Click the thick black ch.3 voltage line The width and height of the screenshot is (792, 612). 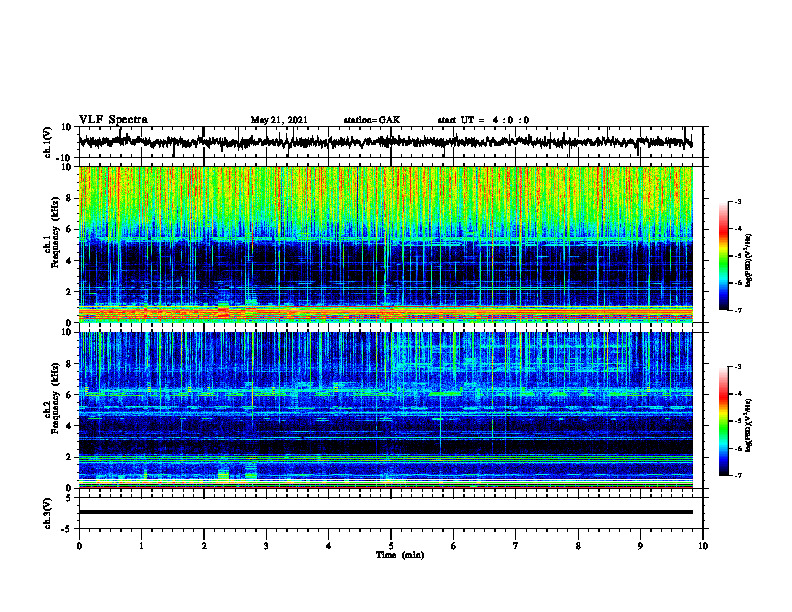pyautogui.click(x=385, y=512)
